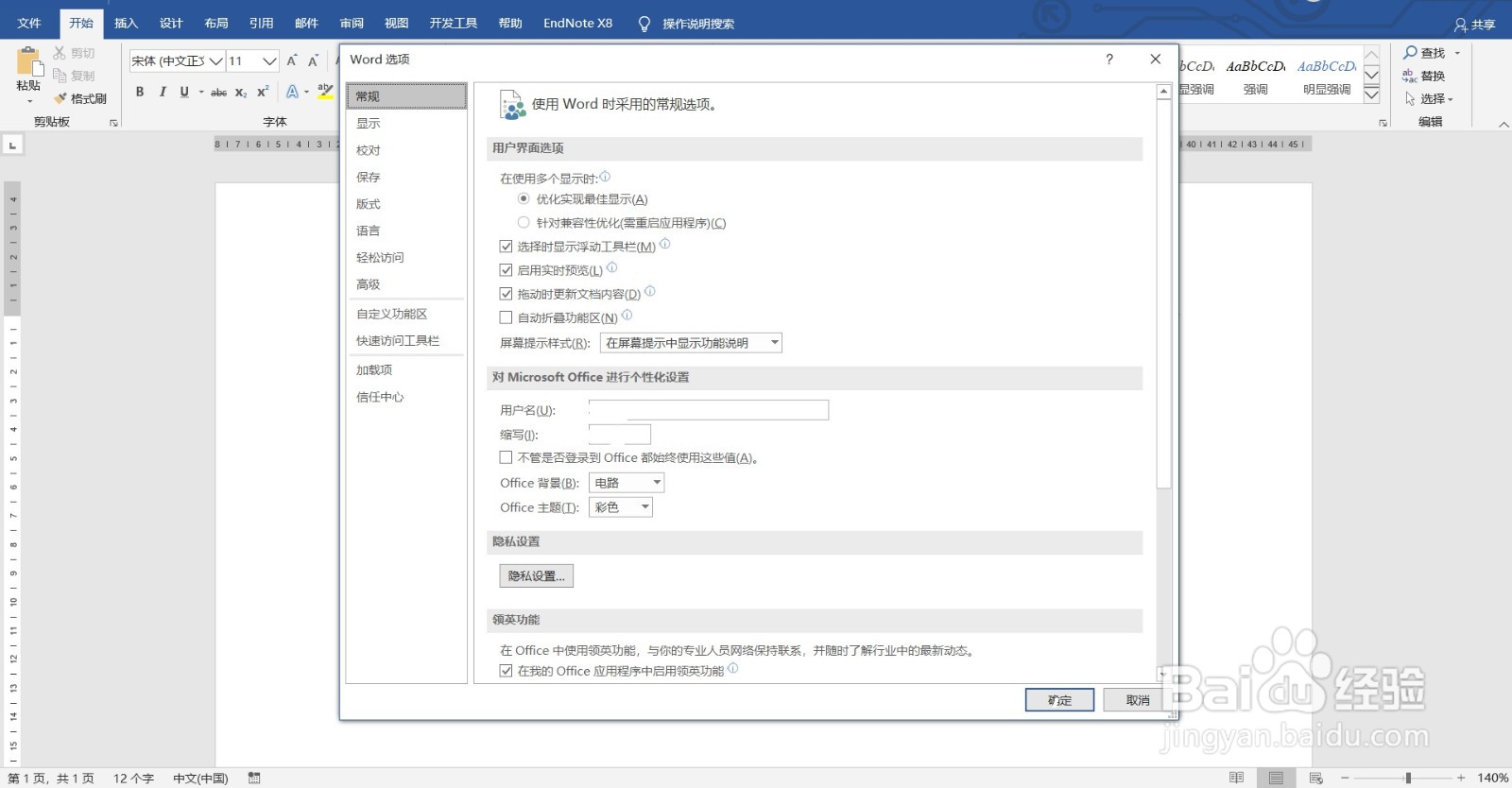Switch to the EndNote X8 tab
Viewport: 1512px width, 788px height.
(x=577, y=23)
